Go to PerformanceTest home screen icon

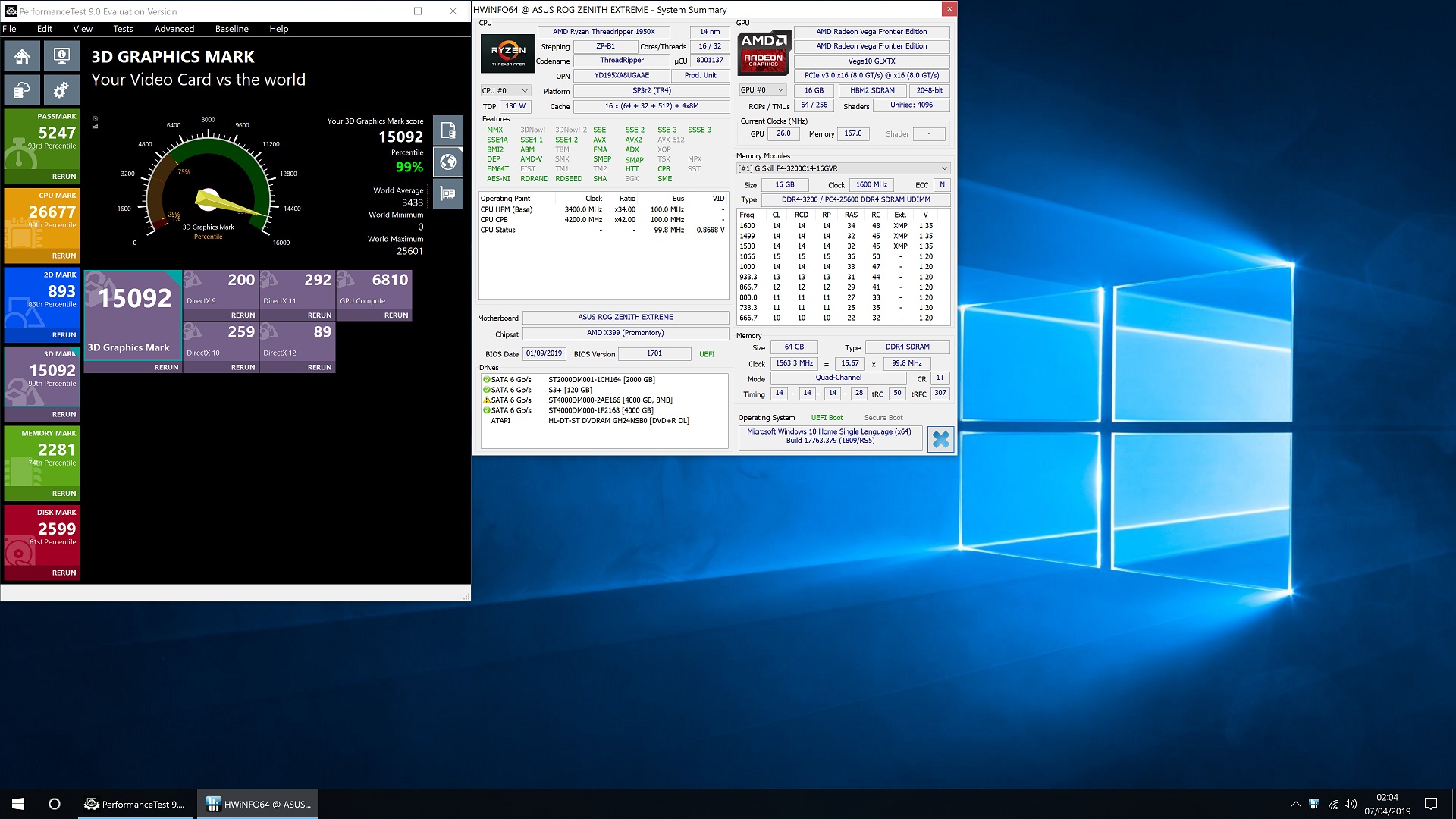(x=22, y=56)
